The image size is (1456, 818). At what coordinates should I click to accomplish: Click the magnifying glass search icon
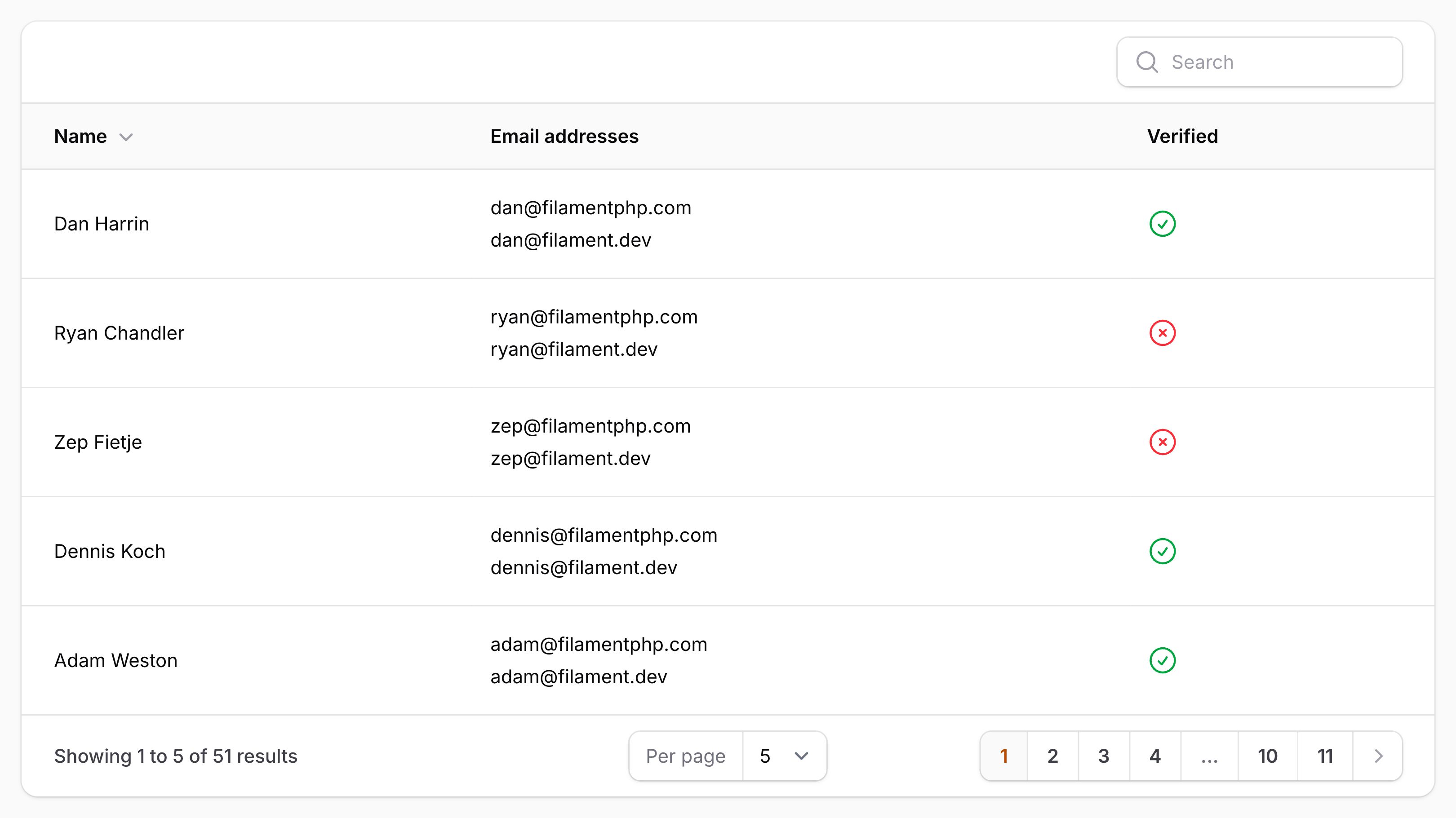(x=1147, y=62)
